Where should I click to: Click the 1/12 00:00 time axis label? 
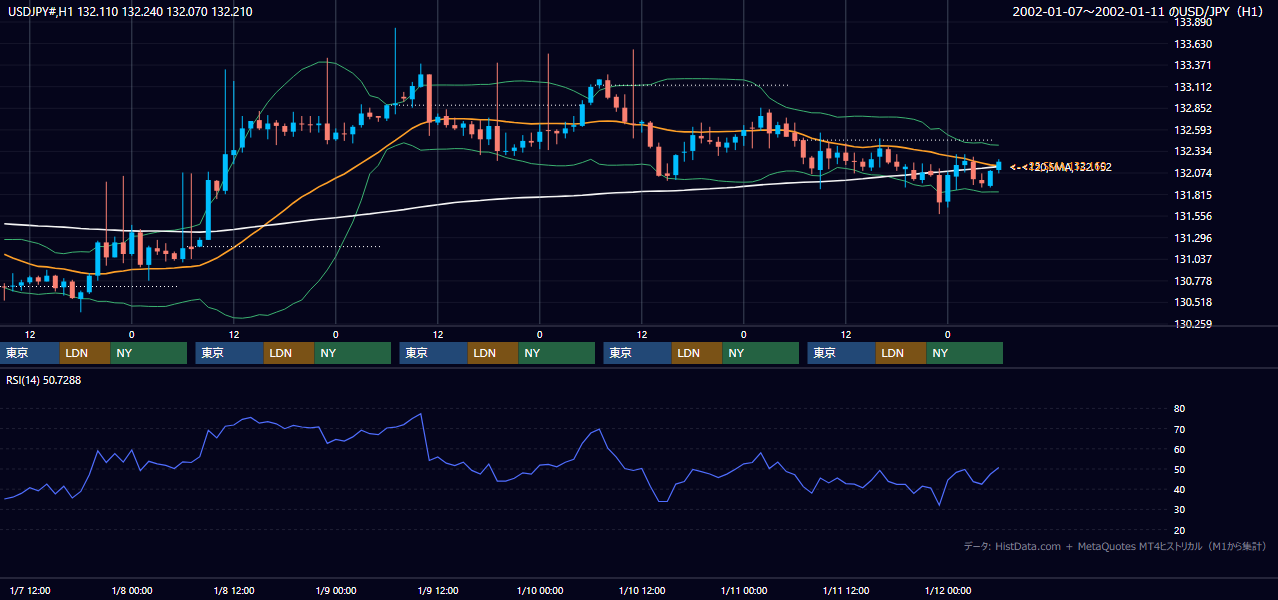pos(948,590)
